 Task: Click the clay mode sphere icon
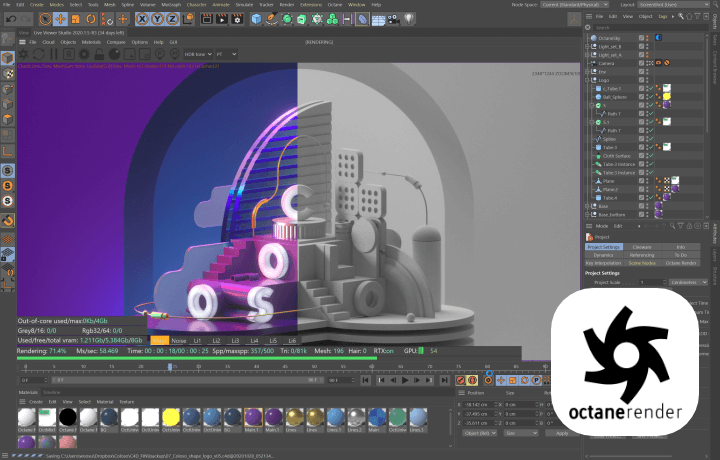pos(114,54)
